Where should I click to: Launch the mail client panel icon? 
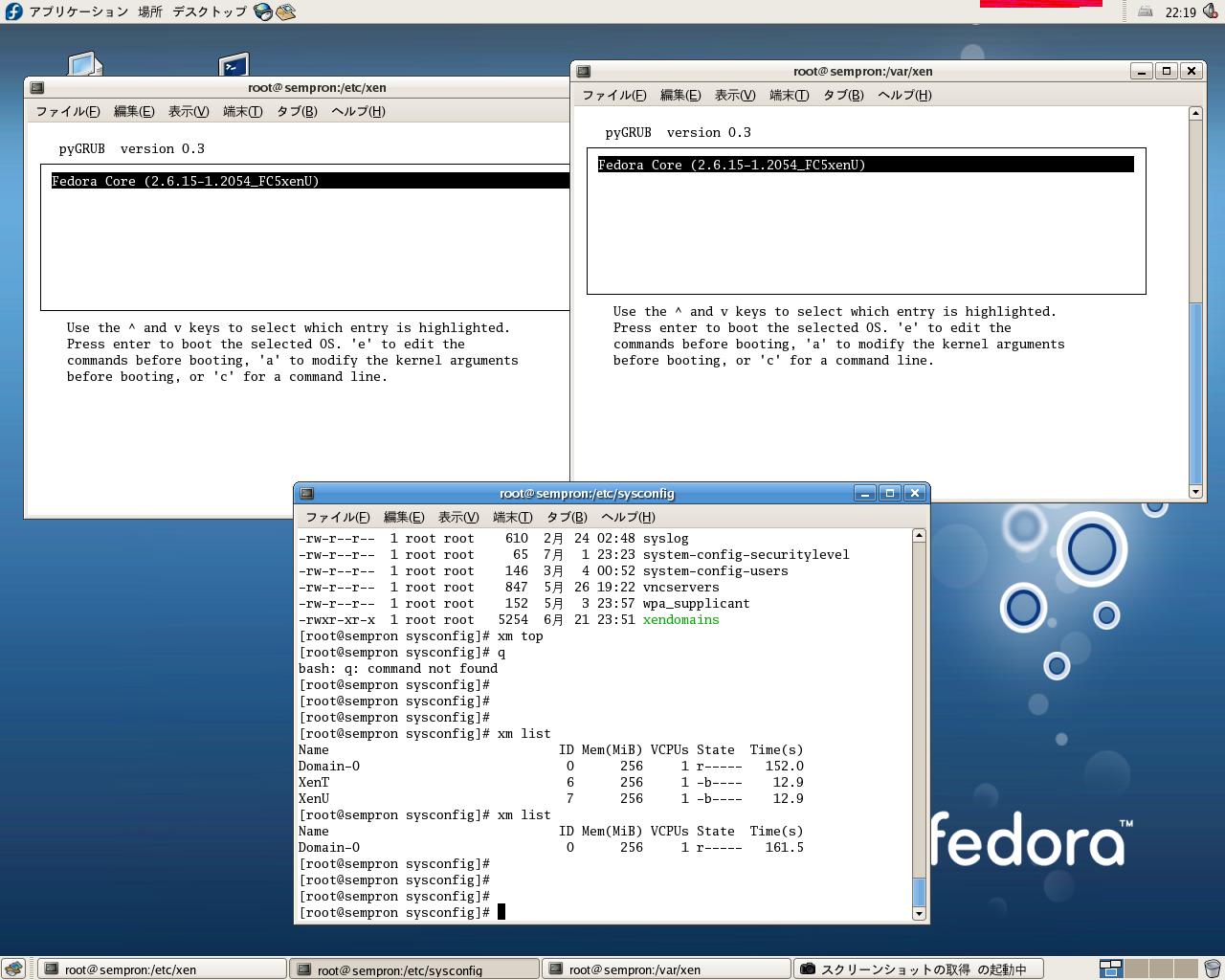[285, 11]
